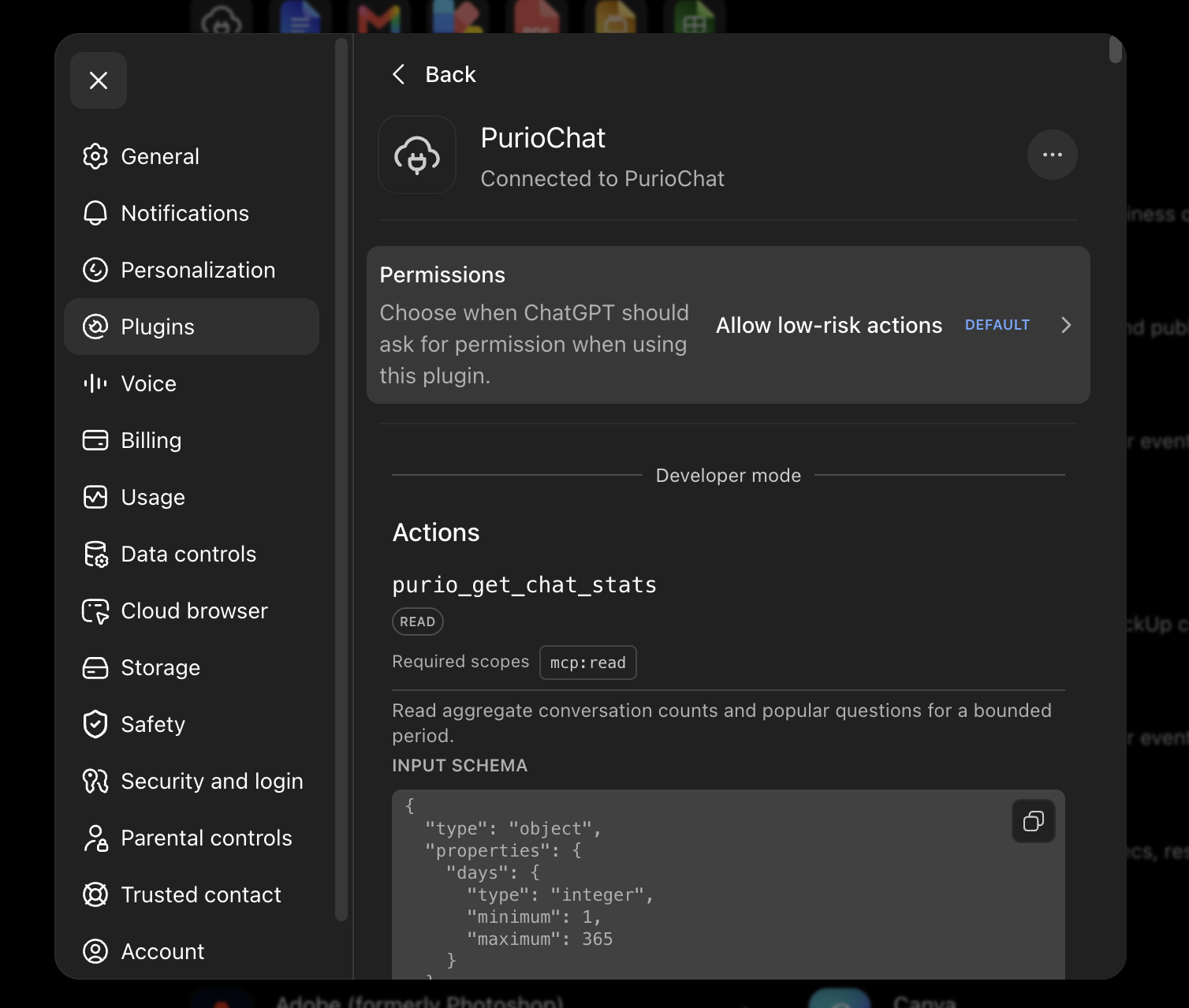Expand the Allow low-risk actions permission chevron
The width and height of the screenshot is (1189, 1008).
pyautogui.click(x=1066, y=325)
